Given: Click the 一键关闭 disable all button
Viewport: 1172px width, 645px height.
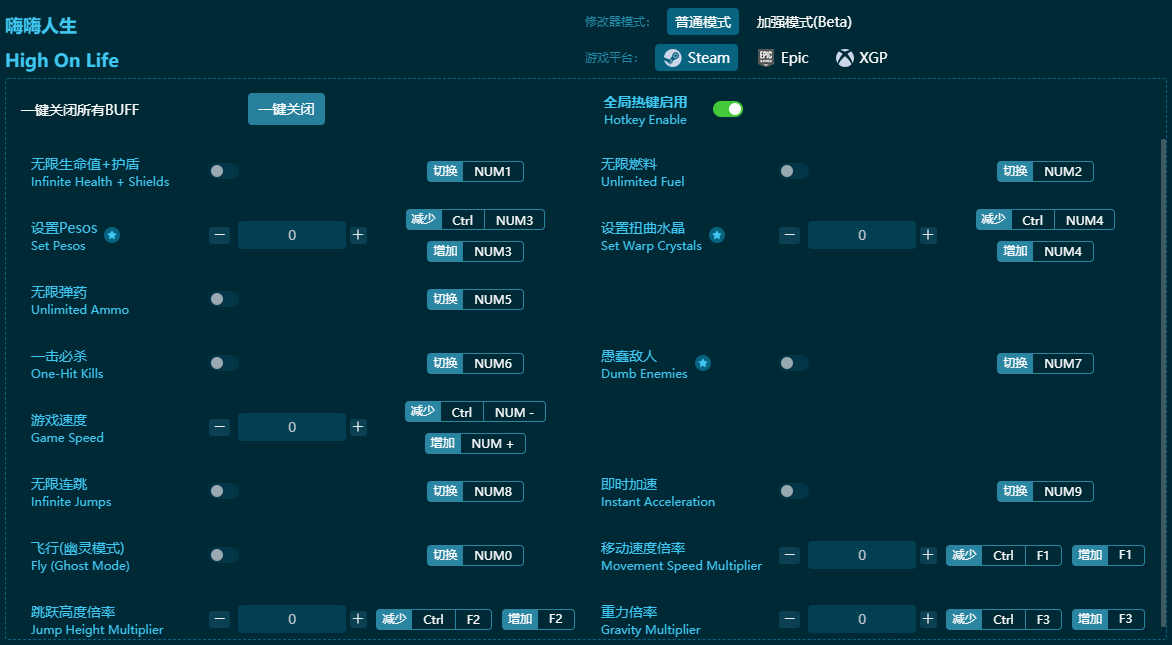Looking at the screenshot, I should (286, 109).
